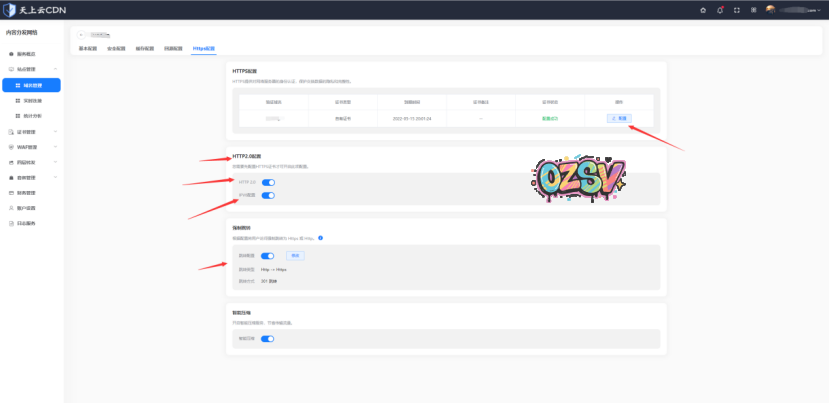Switch to the 基本配置 tab
This screenshot has height=403, width=829.
point(89,48)
